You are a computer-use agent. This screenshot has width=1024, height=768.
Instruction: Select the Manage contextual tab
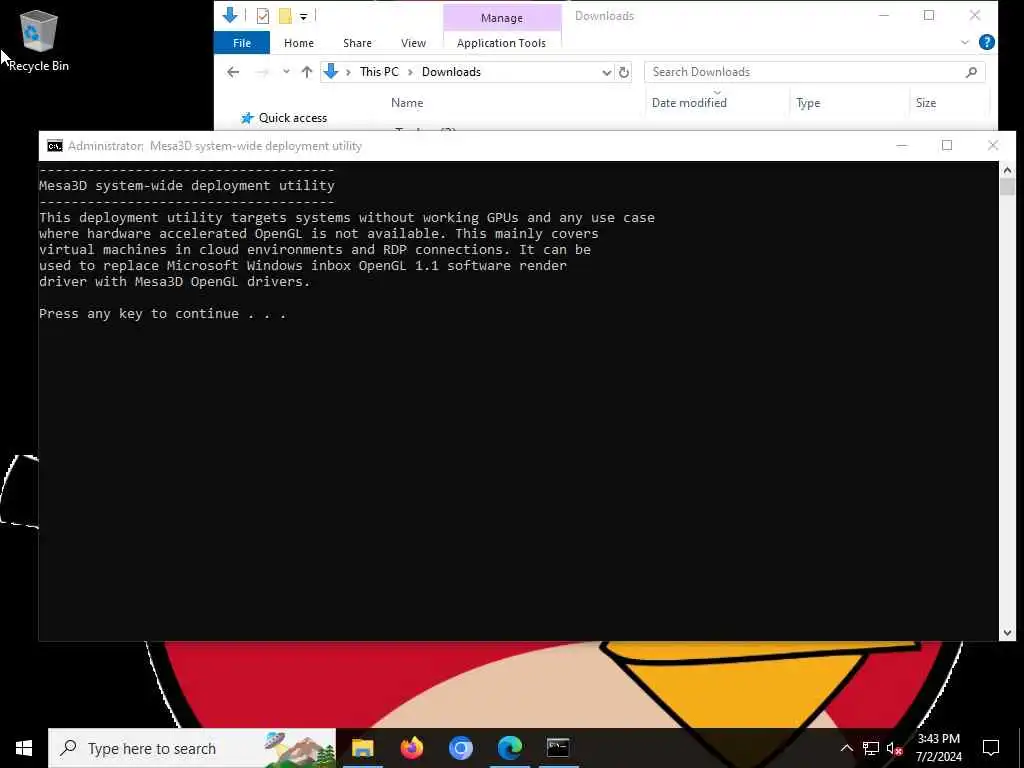(x=502, y=18)
